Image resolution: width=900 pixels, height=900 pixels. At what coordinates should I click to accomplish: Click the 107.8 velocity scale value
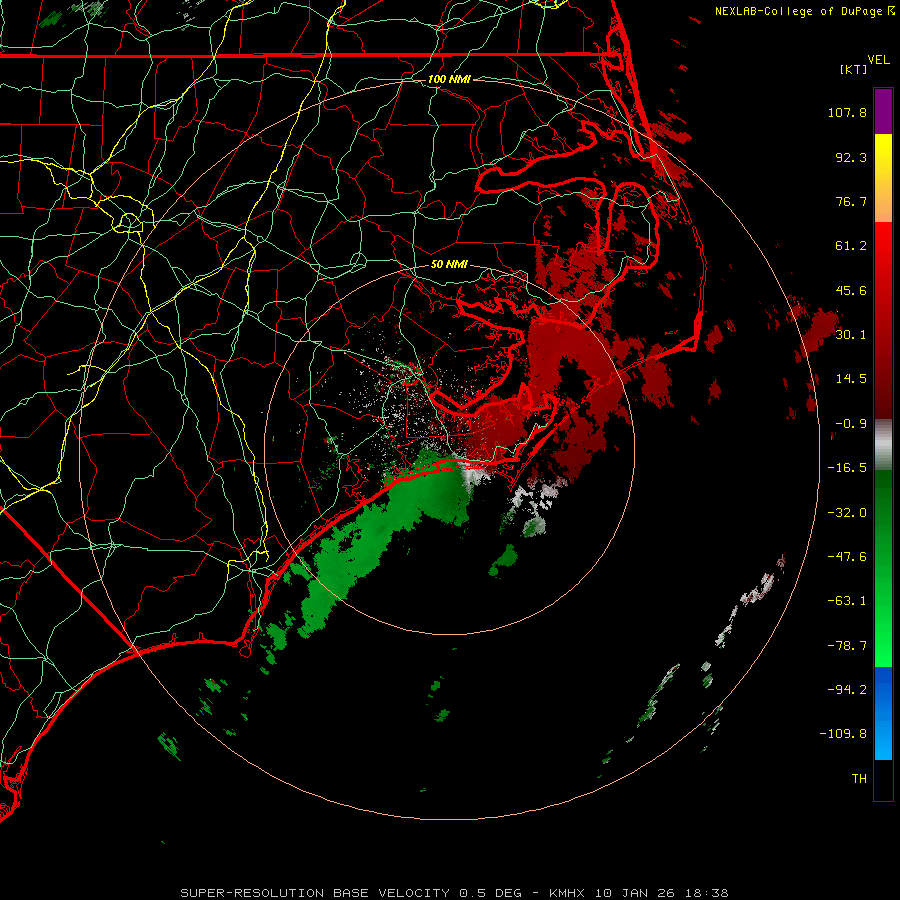coord(847,112)
